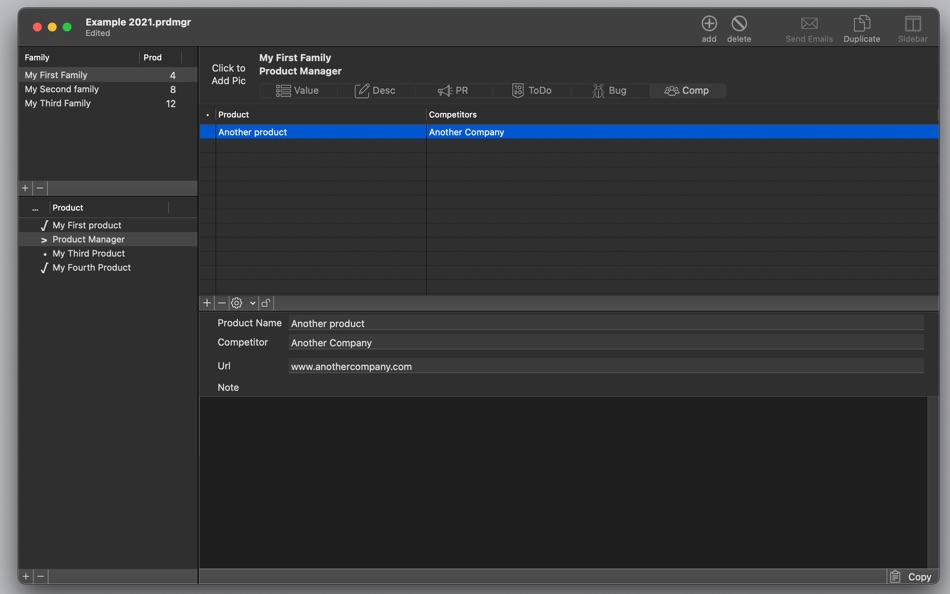
Task: Switch to the Value tab
Action: pyautogui.click(x=297, y=90)
